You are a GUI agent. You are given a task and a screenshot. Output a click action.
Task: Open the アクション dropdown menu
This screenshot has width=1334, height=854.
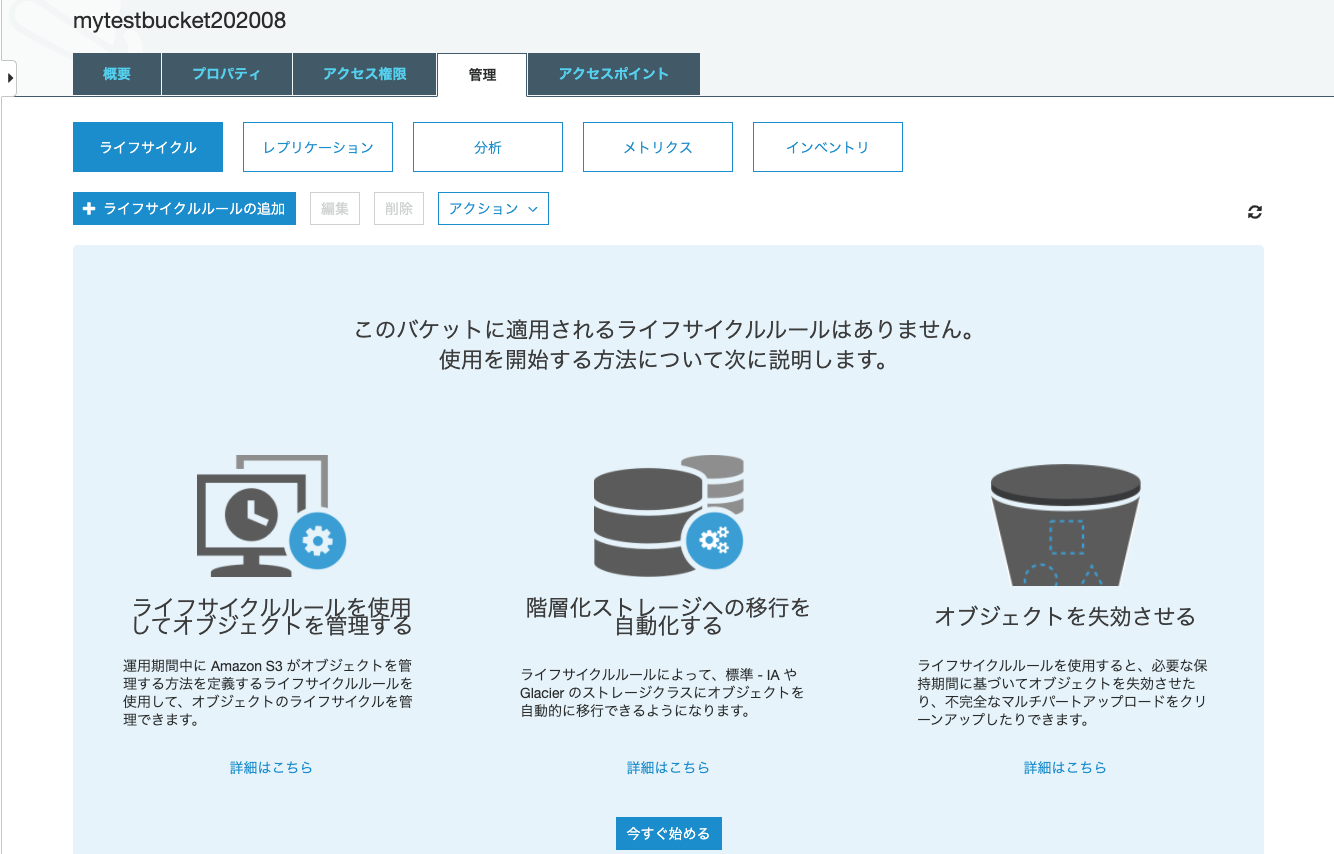(493, 208)
